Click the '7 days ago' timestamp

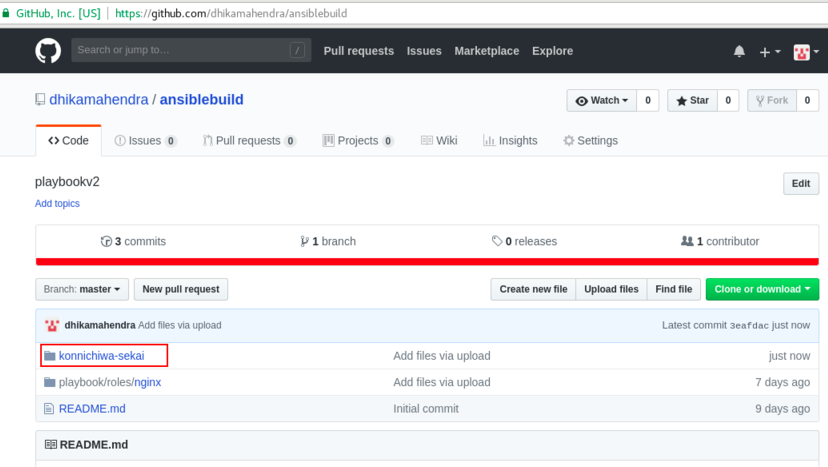coord(783,382)
